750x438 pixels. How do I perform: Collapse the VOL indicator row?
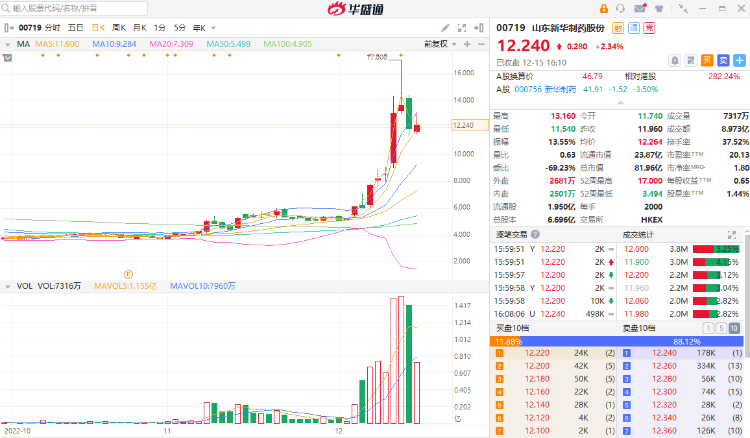pyautogui.click(x=8, y=286)
